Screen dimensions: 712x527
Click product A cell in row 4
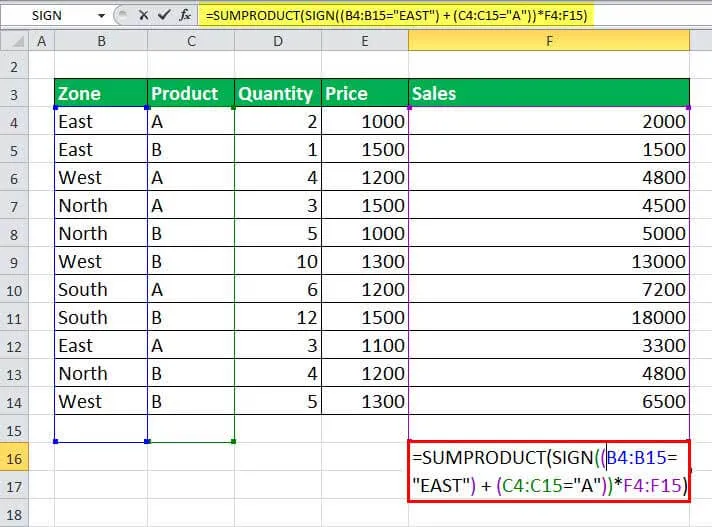point(191,121)
